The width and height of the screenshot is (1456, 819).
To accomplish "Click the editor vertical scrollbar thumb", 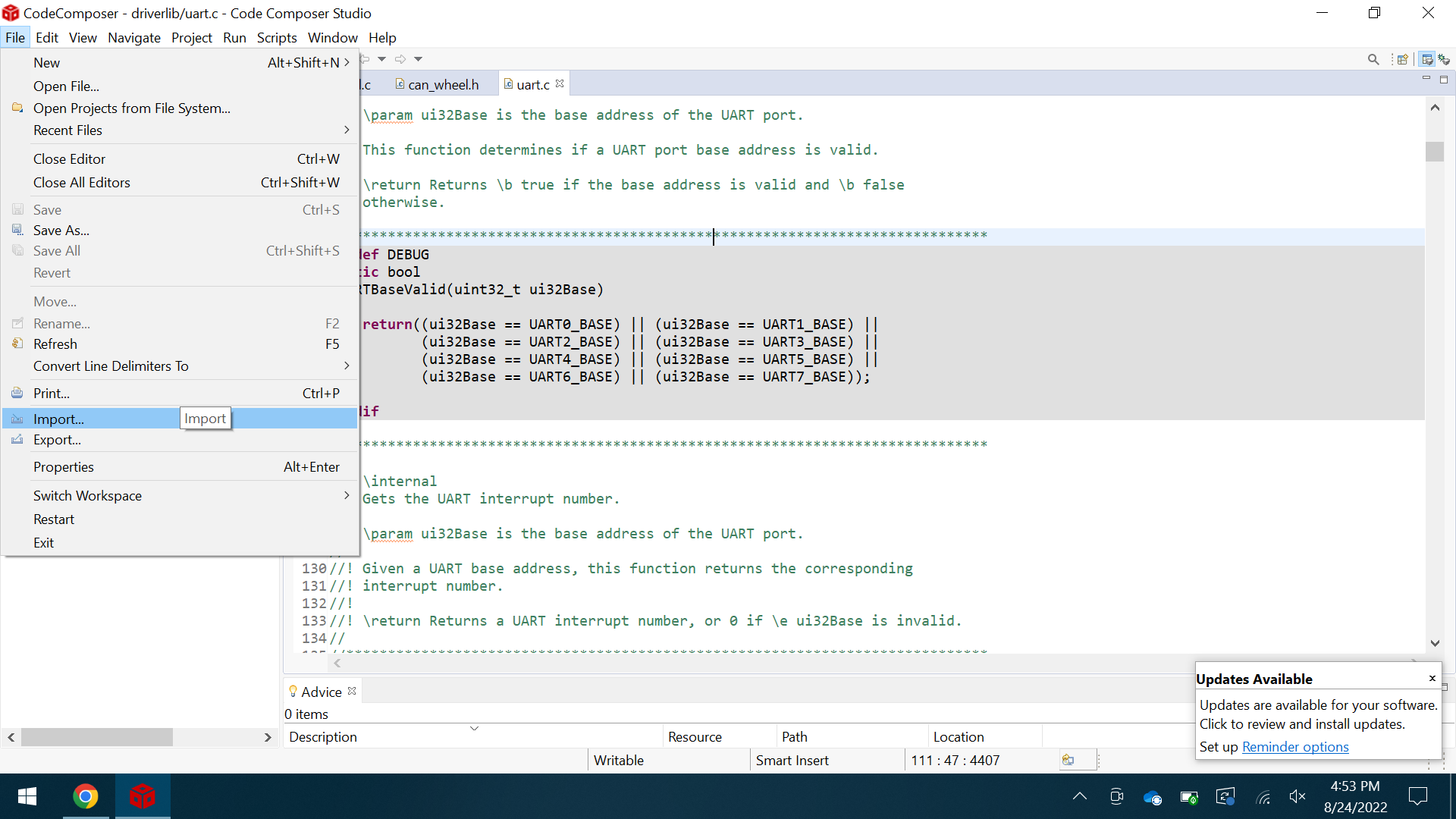I will pyautogui.click(x=1434, y=152).
